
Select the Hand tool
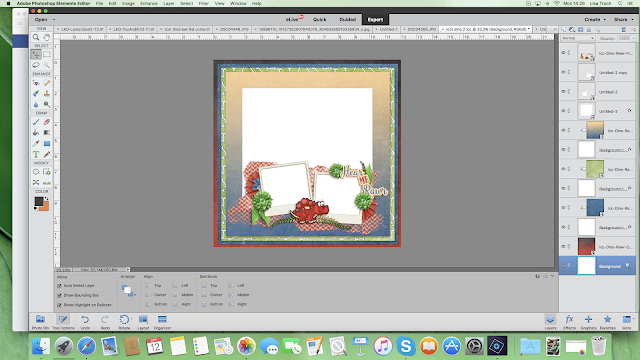tap(47, 37)
